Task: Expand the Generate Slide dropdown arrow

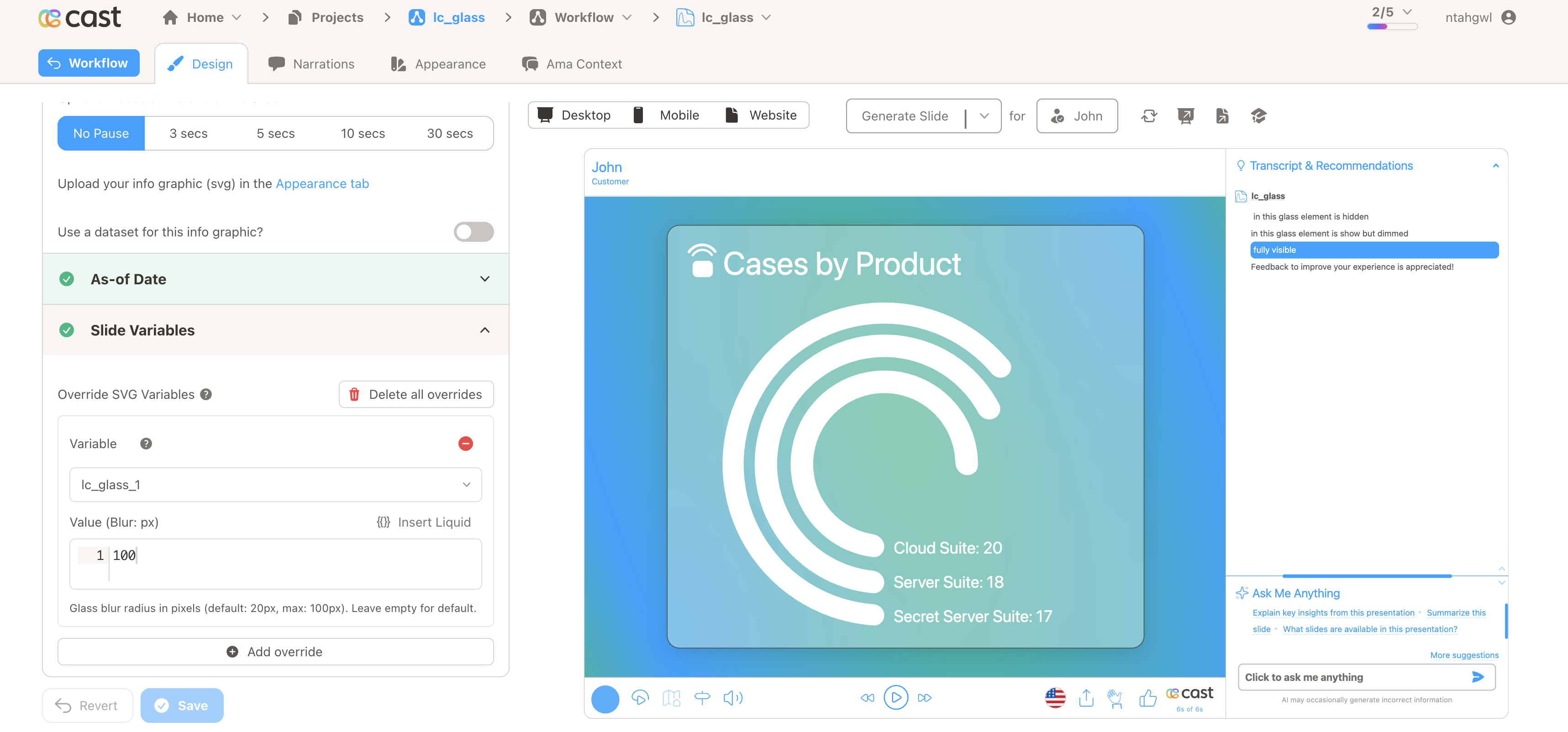Action: point(984,115)
